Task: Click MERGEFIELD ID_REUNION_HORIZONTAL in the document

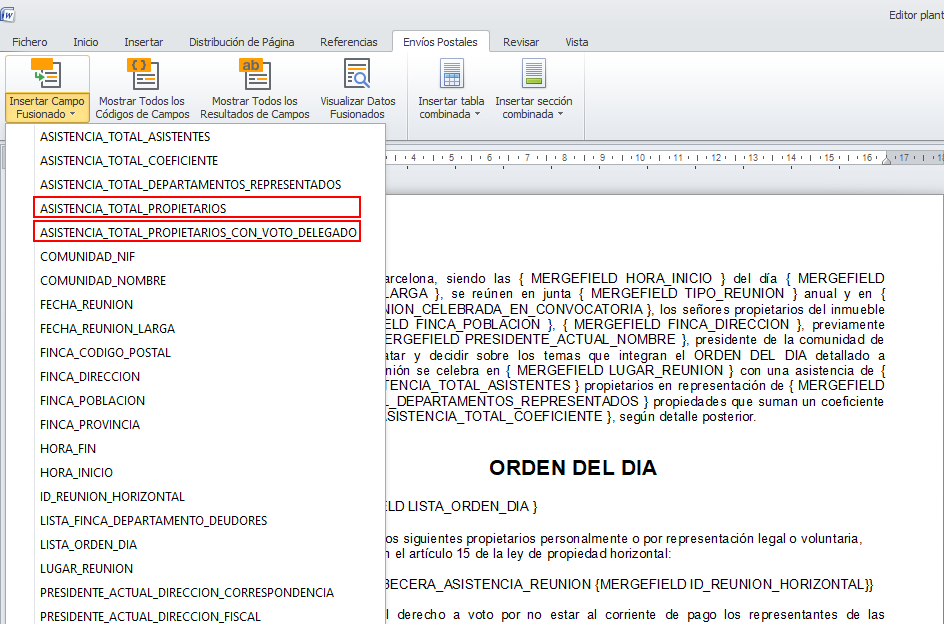Action: 732,584
